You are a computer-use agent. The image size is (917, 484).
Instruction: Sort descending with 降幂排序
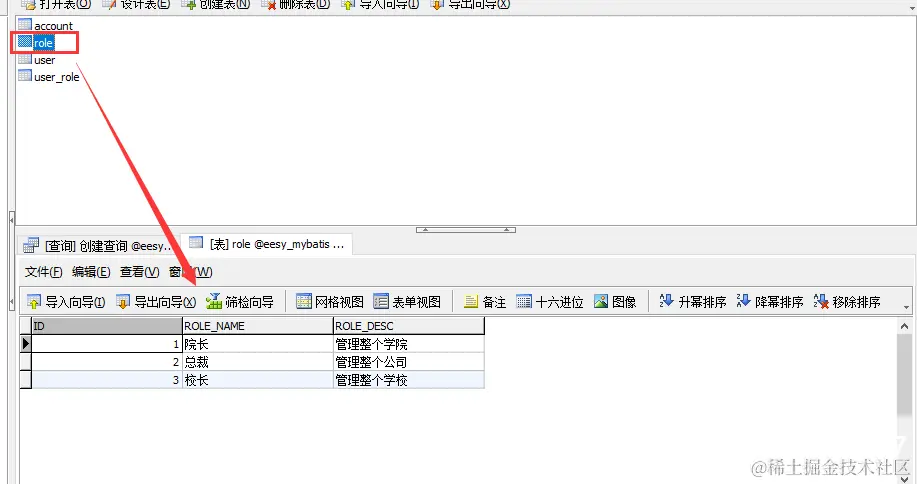(x=770, y=302)
